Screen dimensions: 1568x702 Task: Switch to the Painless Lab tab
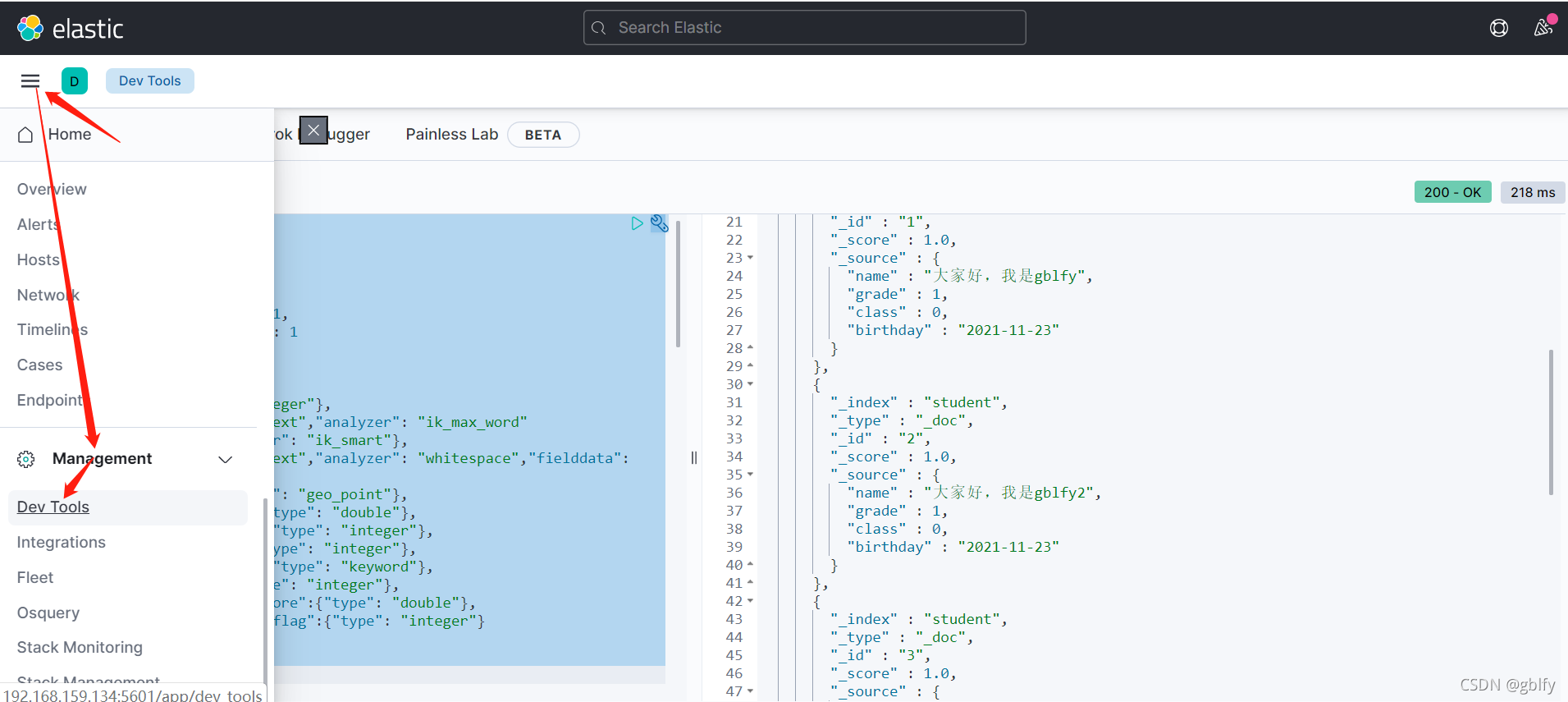(452, 134)
